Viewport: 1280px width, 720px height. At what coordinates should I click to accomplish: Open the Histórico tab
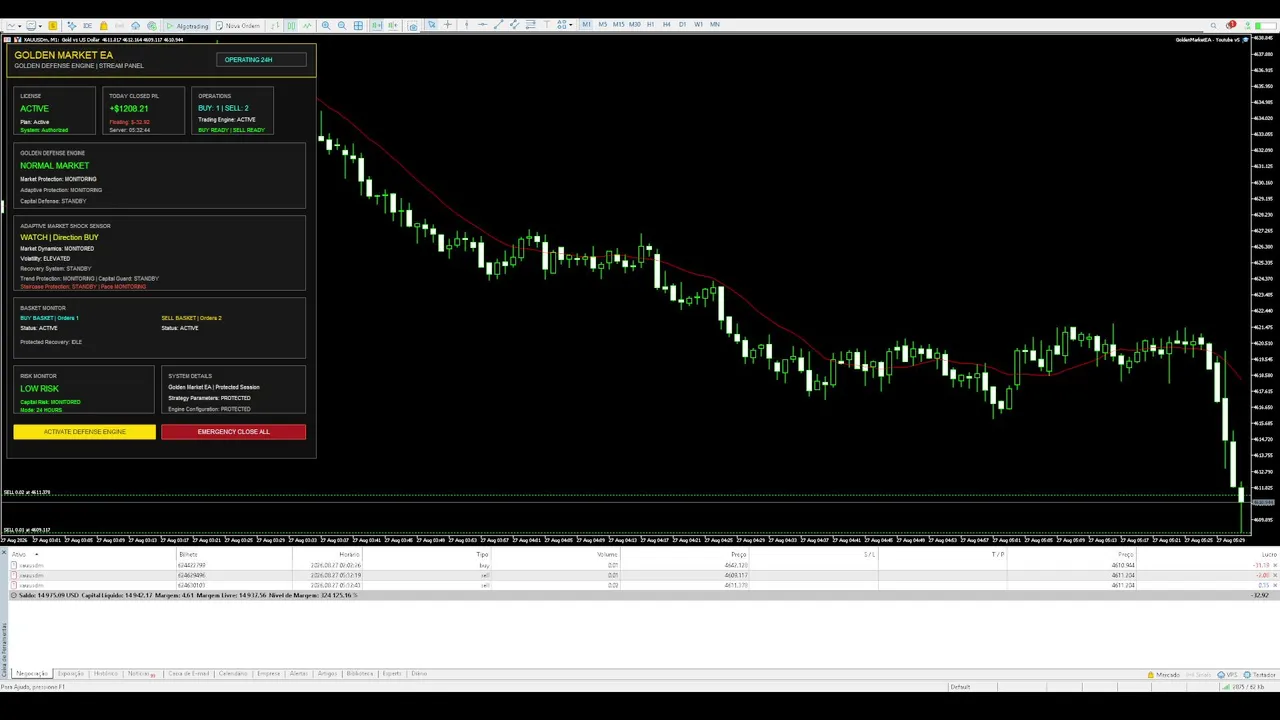pyautogui.click(x=105, y=674)
